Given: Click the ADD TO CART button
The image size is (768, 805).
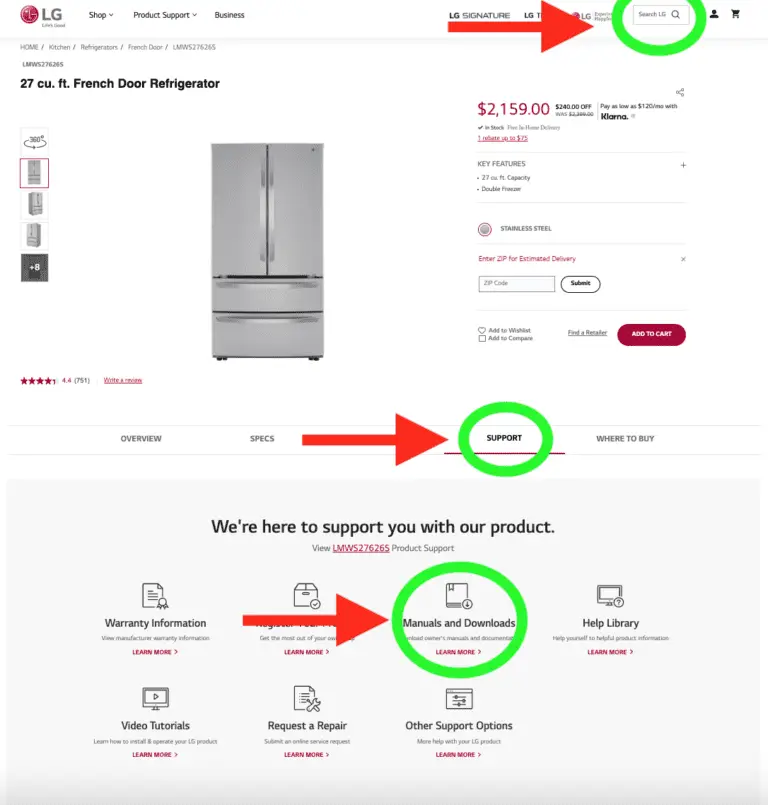Looking at the screenshot, I should click(651, 334).
